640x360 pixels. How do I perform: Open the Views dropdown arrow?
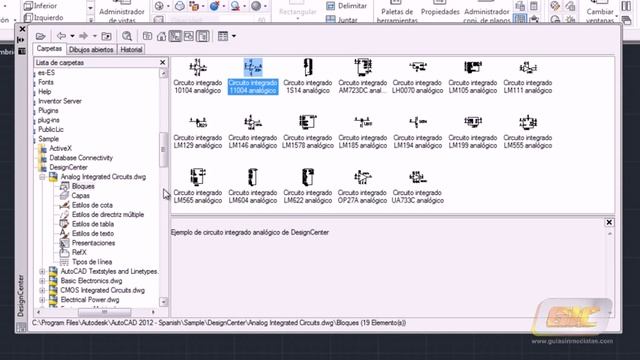234,36
